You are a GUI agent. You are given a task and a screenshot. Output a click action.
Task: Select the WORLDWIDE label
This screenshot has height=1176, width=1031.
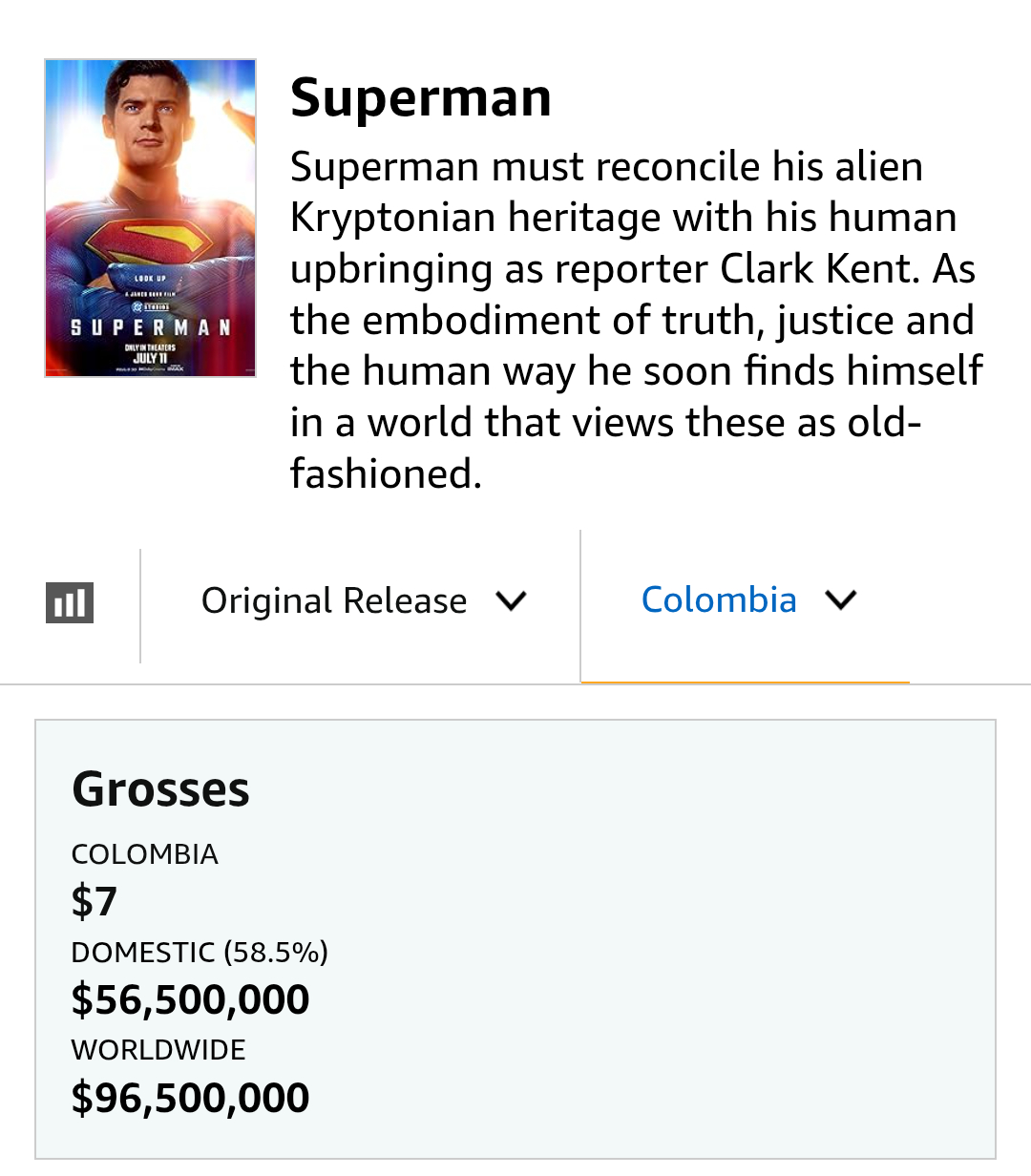click(x=158, y=1050)
